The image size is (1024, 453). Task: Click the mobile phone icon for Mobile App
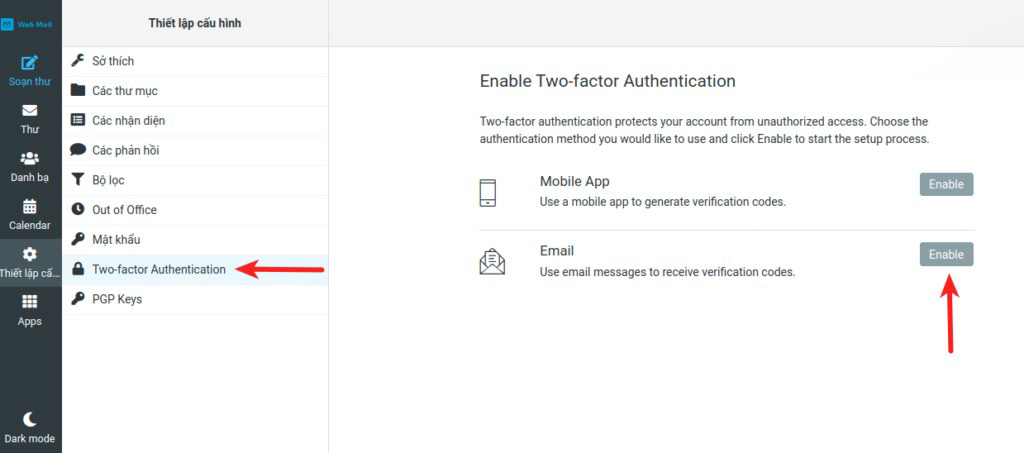488,192
